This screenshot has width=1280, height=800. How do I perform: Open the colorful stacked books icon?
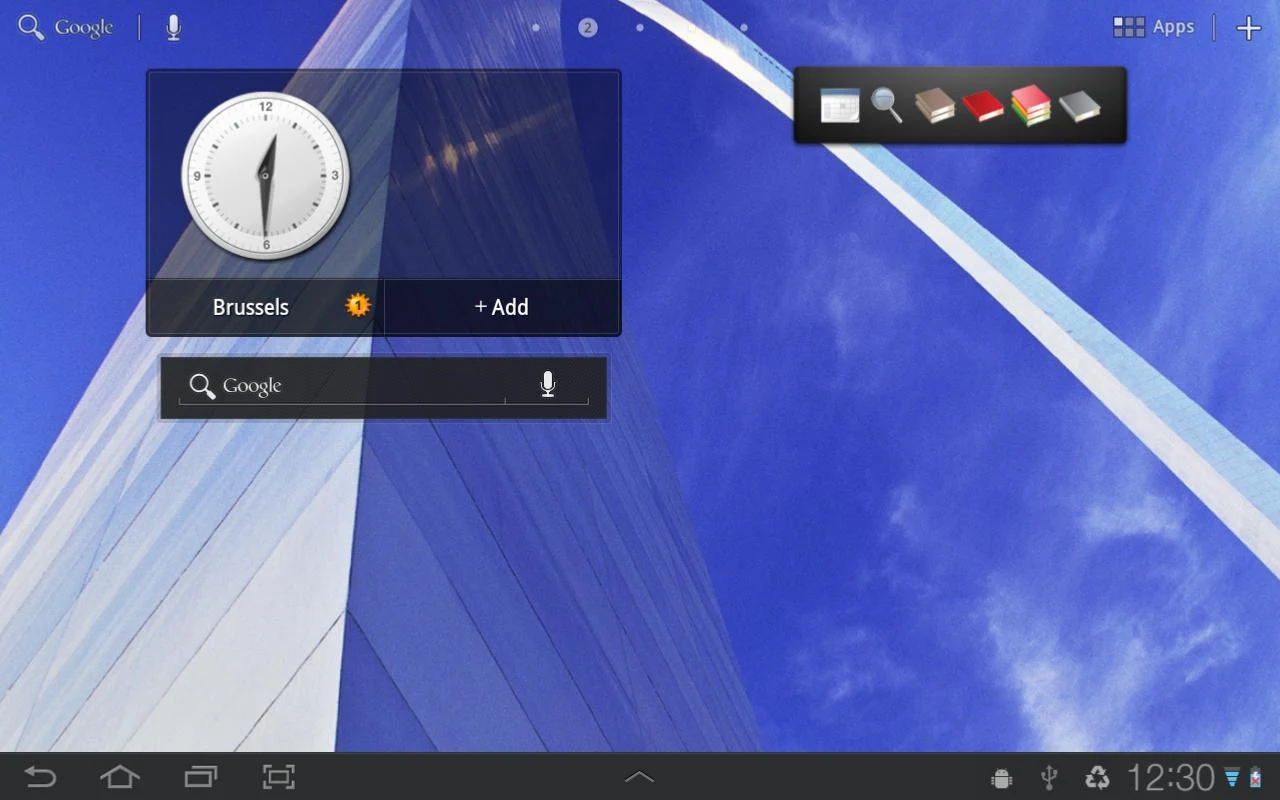1031,105
